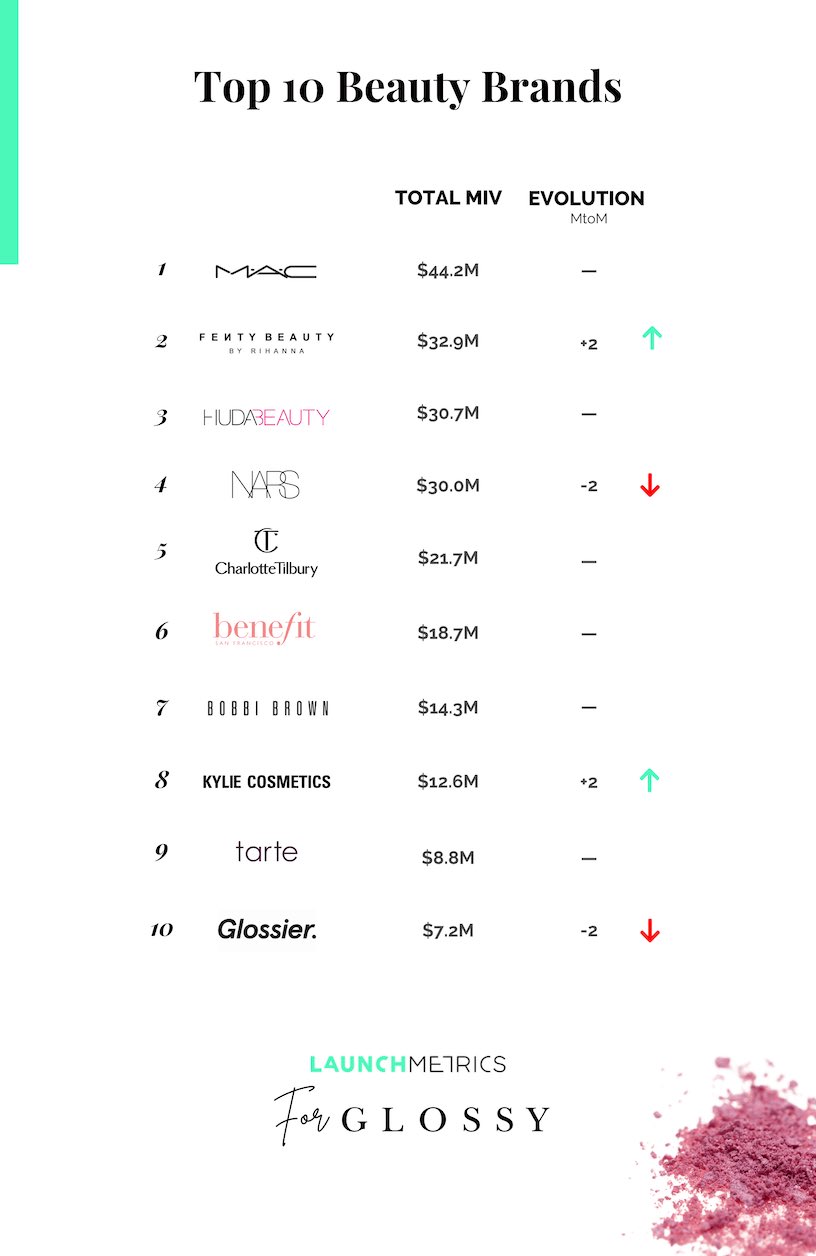Select the NARS logo
Image resolution: width=816 pixels, height=1256 pixels.
[266, 485]
